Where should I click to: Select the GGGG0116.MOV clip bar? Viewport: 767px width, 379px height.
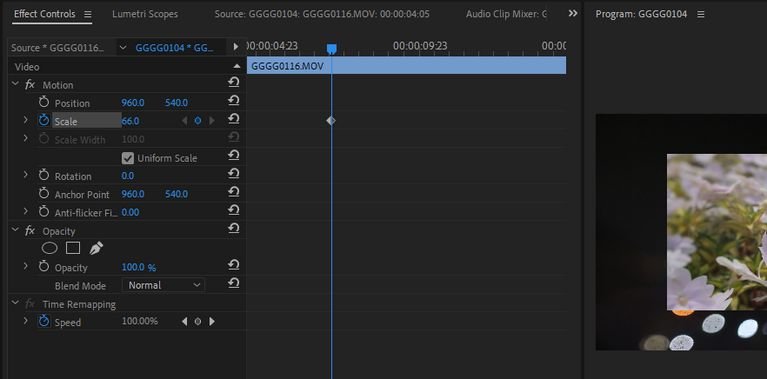pos(406,66)
